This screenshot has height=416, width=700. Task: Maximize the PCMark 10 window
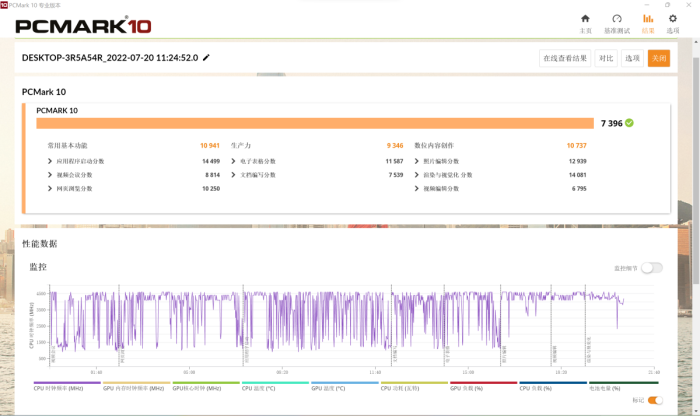(667, 5)
